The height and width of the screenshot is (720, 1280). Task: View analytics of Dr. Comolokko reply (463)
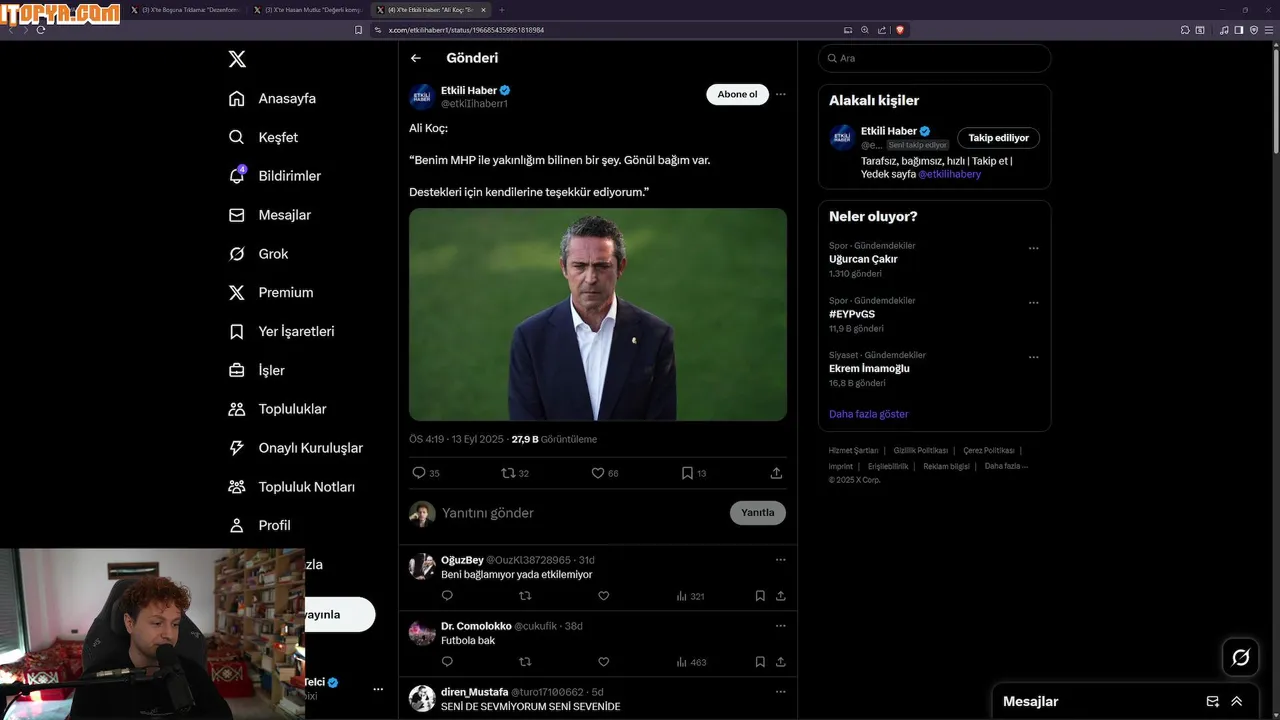tap(691, 662)
